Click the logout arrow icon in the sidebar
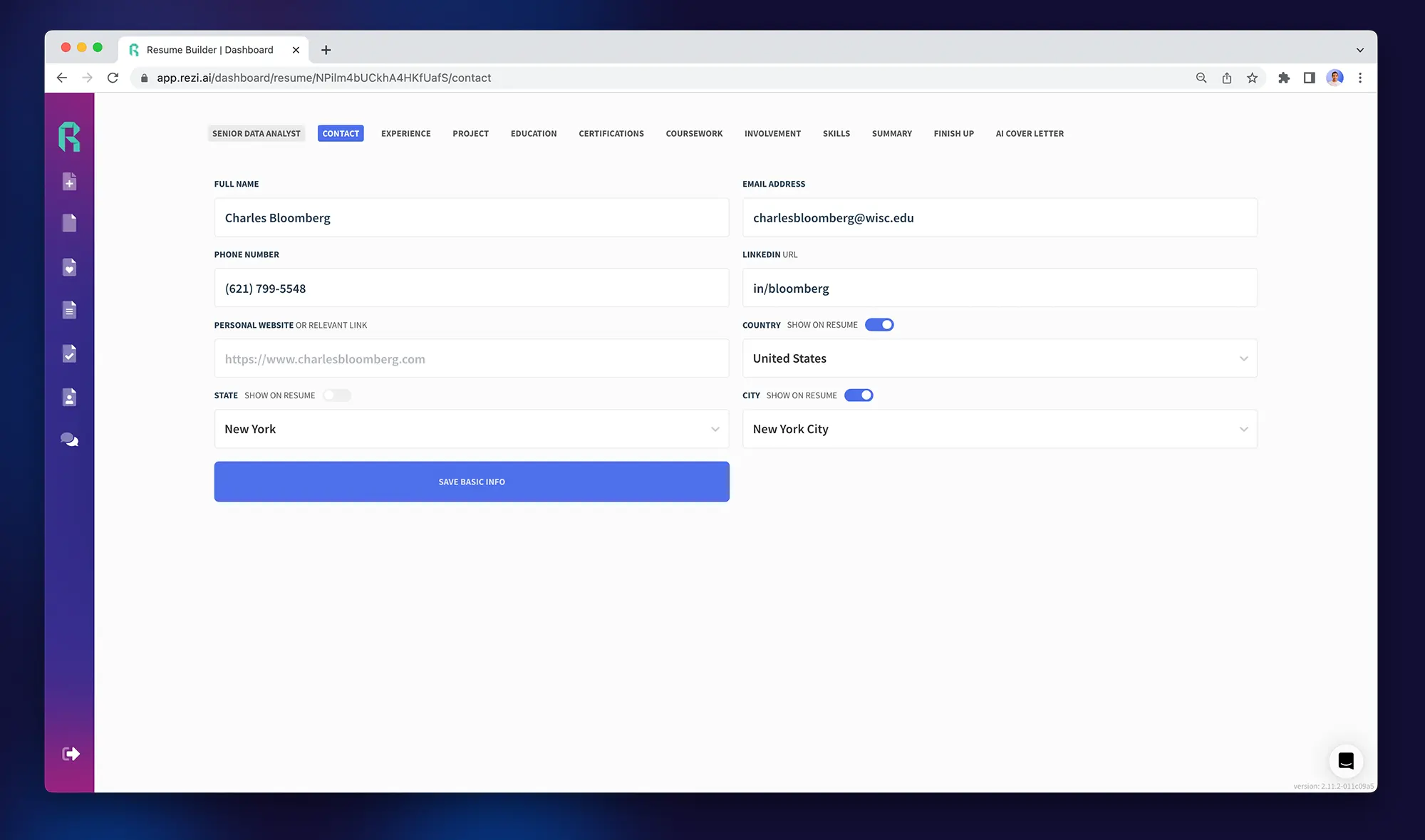1425x840 pixels. [x=71, y=754]
